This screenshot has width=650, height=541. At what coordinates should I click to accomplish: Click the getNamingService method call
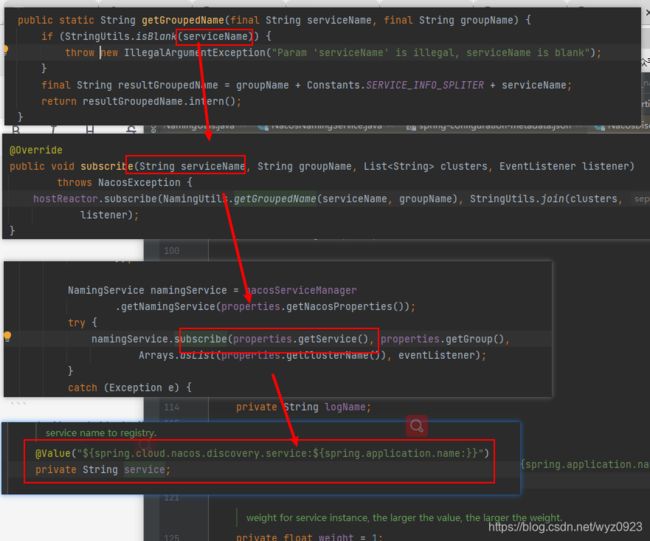(168, 307)
